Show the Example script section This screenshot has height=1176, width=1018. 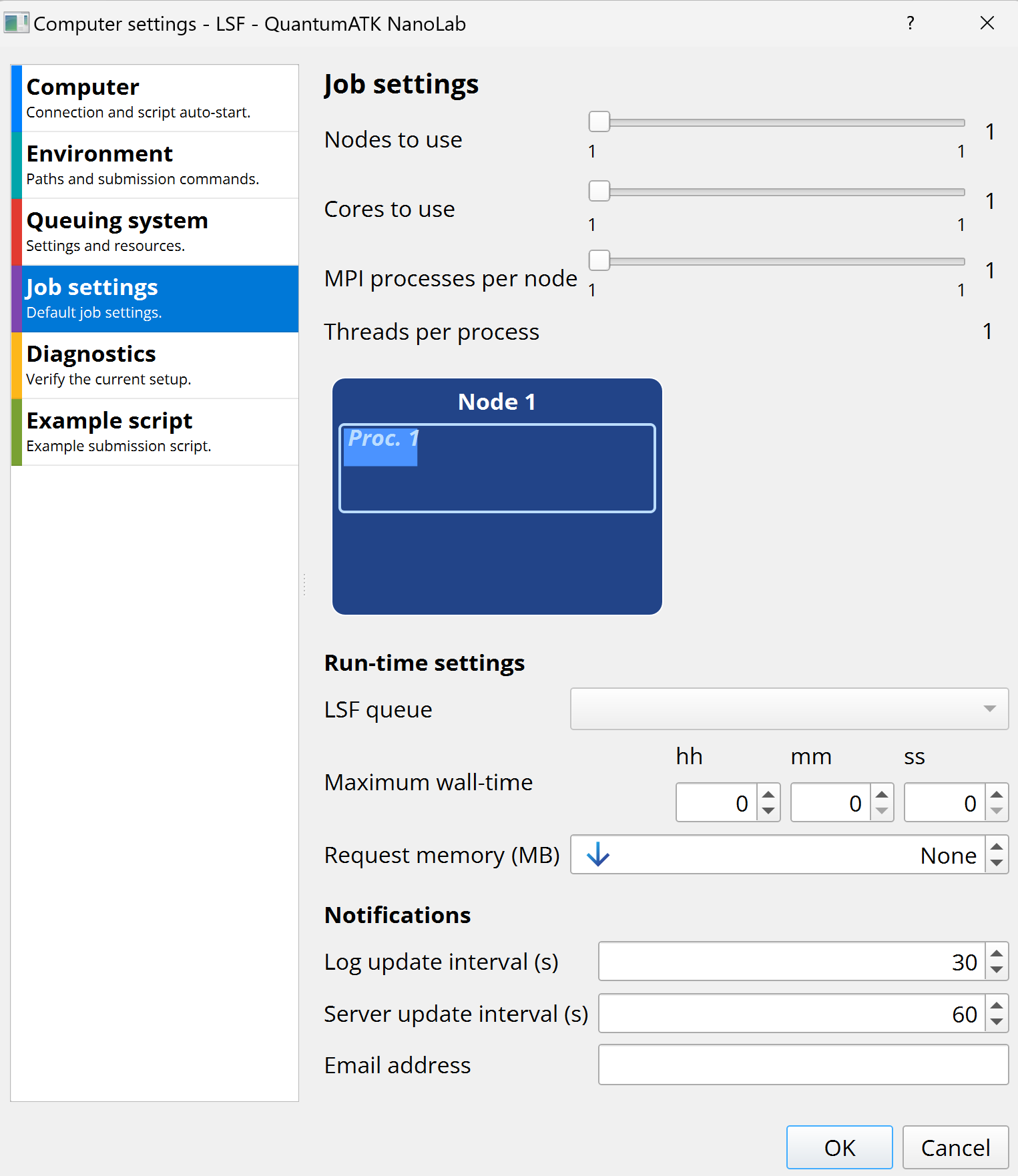point(155,432)
